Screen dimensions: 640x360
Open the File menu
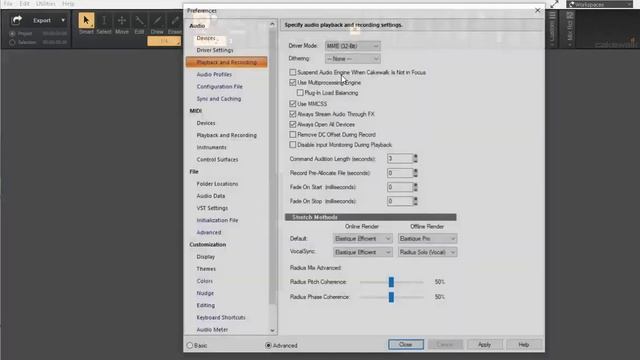tap(8, 4)
